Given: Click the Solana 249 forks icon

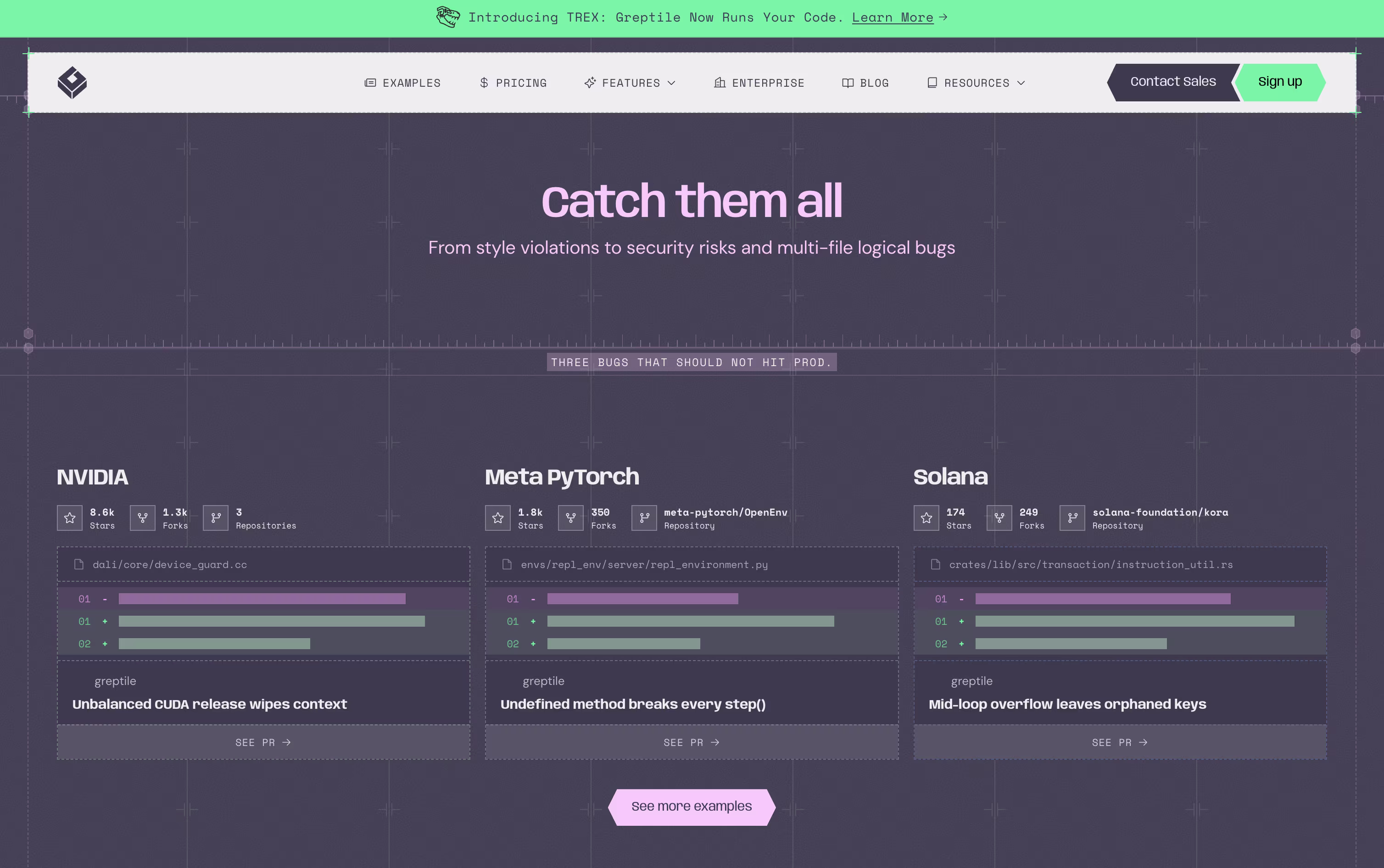Looking at the screenshot, I should [x=999, y=518].
